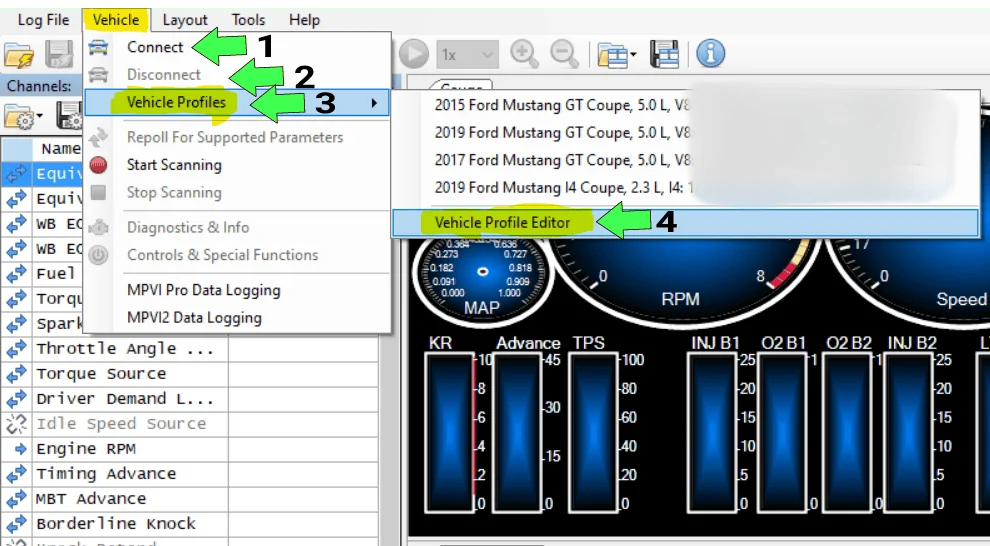Click the red Start Scanning record icon
The width and height of the screenshot is (990, 546).
pos(98,165)
